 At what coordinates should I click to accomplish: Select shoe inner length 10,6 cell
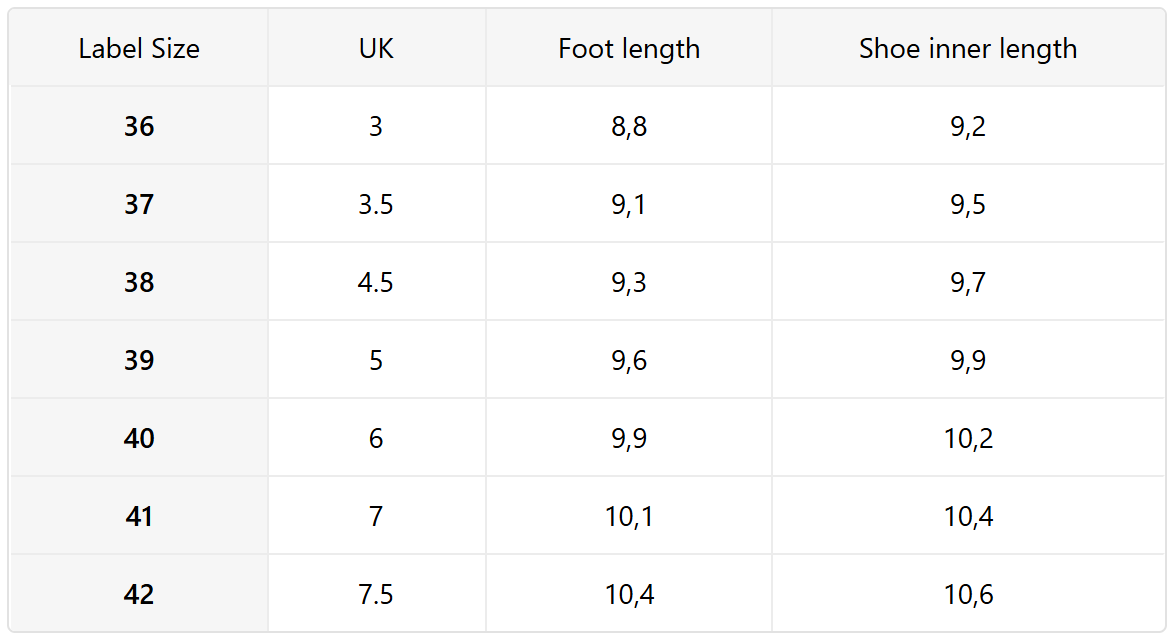pyautogui.click(x=968, y=595)
